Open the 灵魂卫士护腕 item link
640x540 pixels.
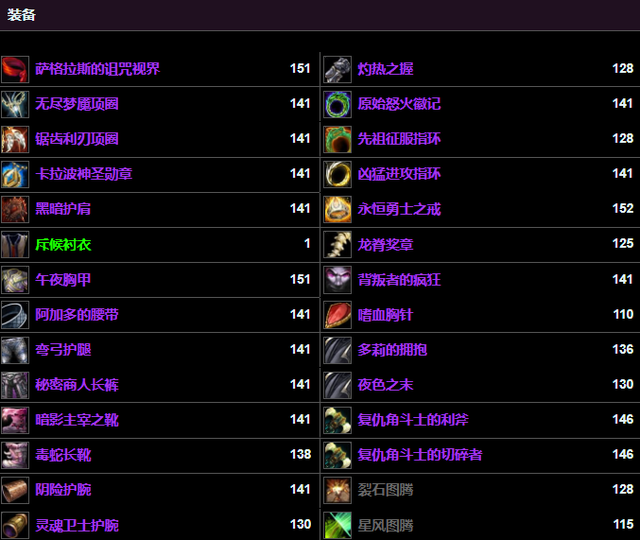click(x=77, y=525)
